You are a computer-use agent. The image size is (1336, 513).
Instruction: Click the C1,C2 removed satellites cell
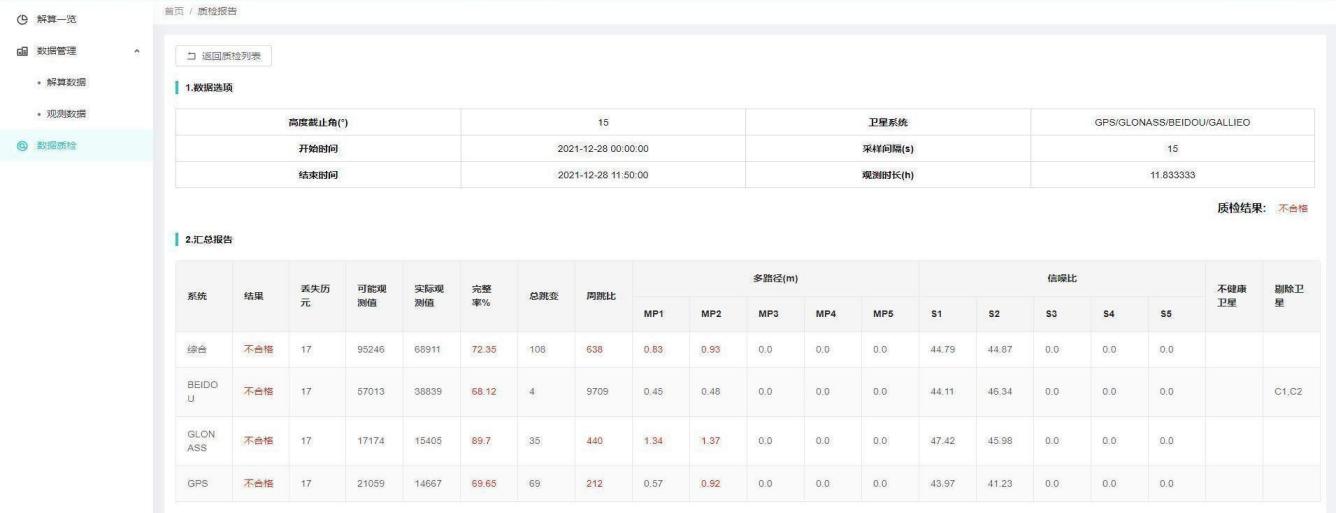coord(1286,391)
